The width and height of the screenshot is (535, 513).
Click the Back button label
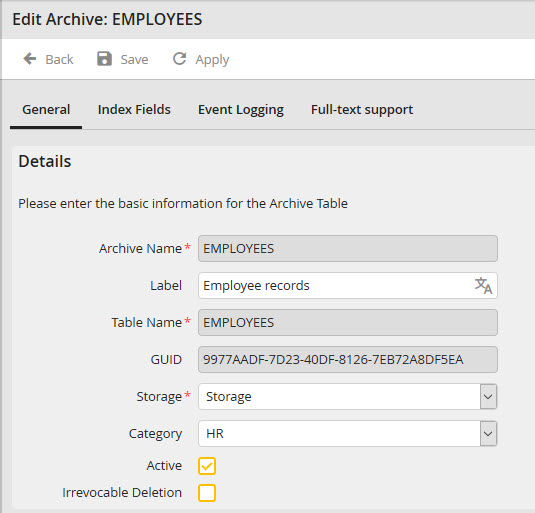pyautogui.click(x=59, y=60)
